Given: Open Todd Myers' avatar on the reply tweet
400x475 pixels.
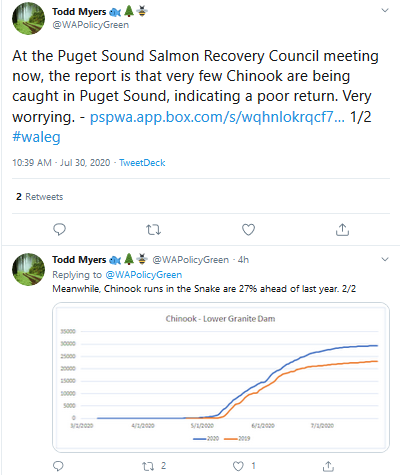Looking at the screenshot, I should tap(28, 269).
